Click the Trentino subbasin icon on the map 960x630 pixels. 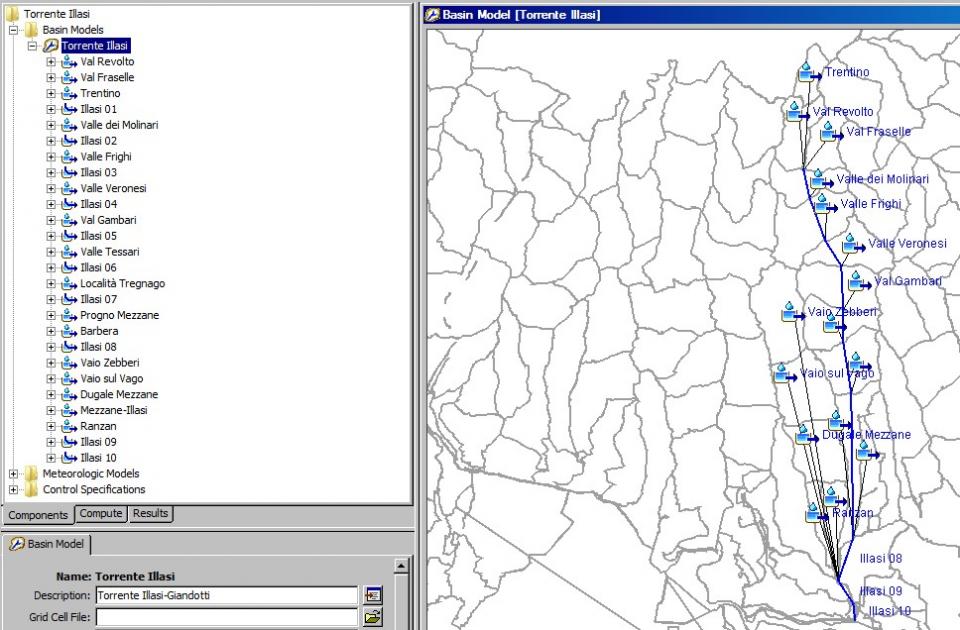point(810,73)
